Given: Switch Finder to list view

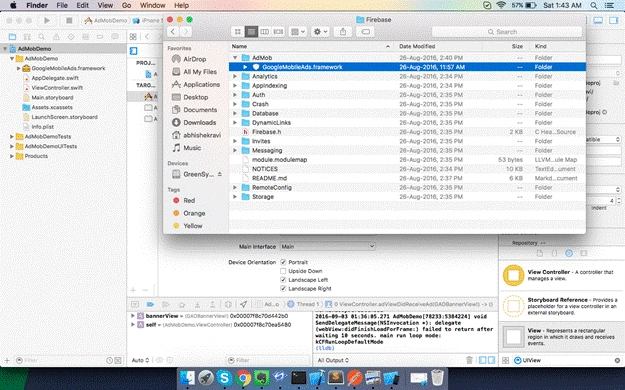Looking at the screenshot, I should pos(251,32).
